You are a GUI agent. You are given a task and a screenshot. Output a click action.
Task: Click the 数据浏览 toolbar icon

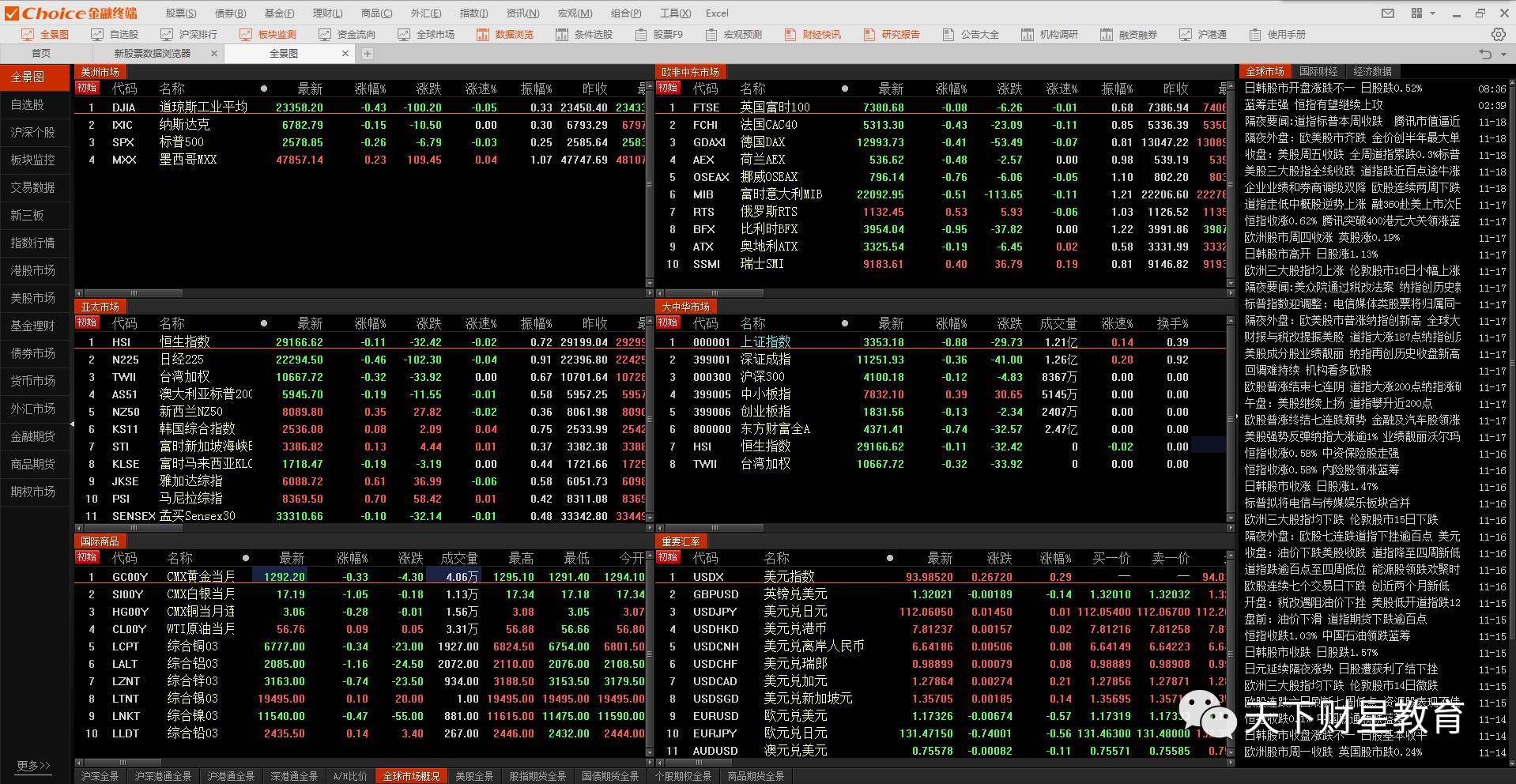click(x=505, y=34)
